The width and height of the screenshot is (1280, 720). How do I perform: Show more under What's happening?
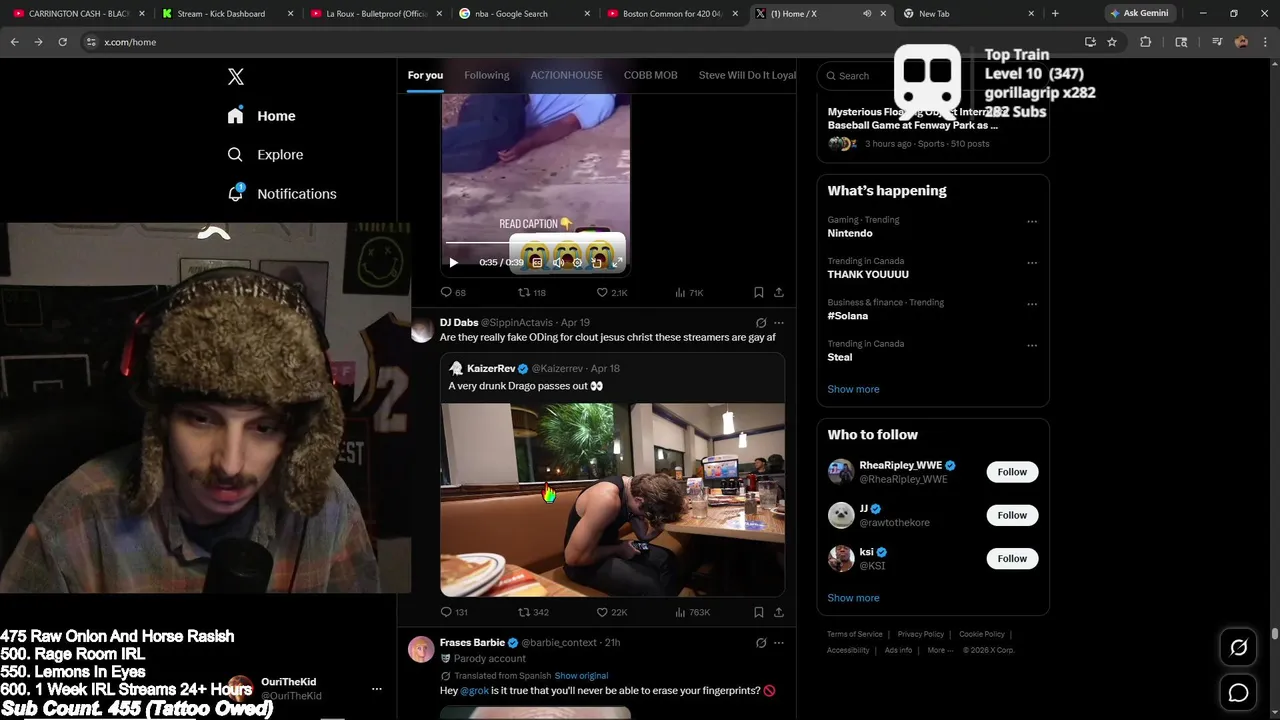tap(853, 389)
